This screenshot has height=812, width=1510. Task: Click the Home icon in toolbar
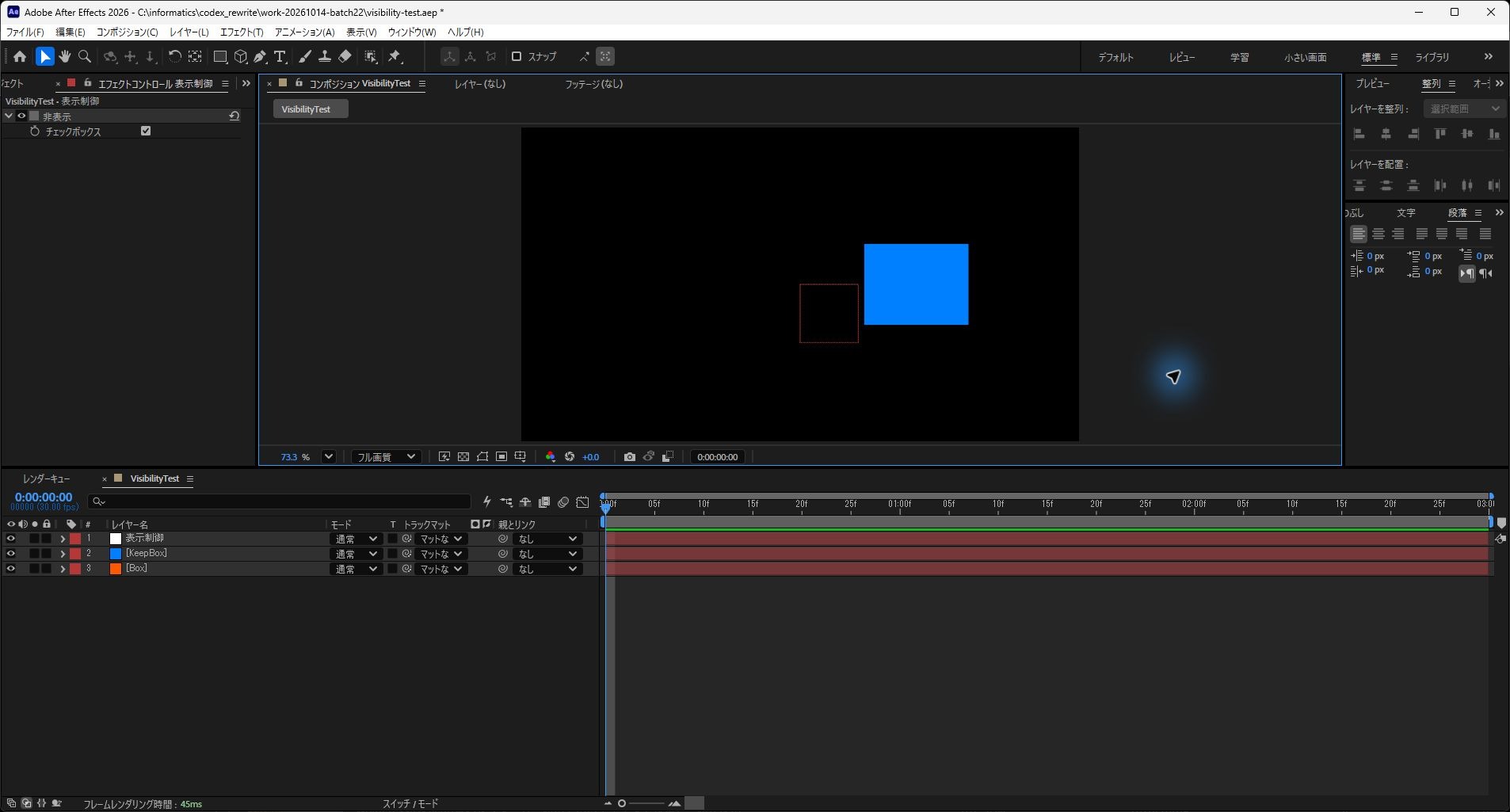pos(20,56)
